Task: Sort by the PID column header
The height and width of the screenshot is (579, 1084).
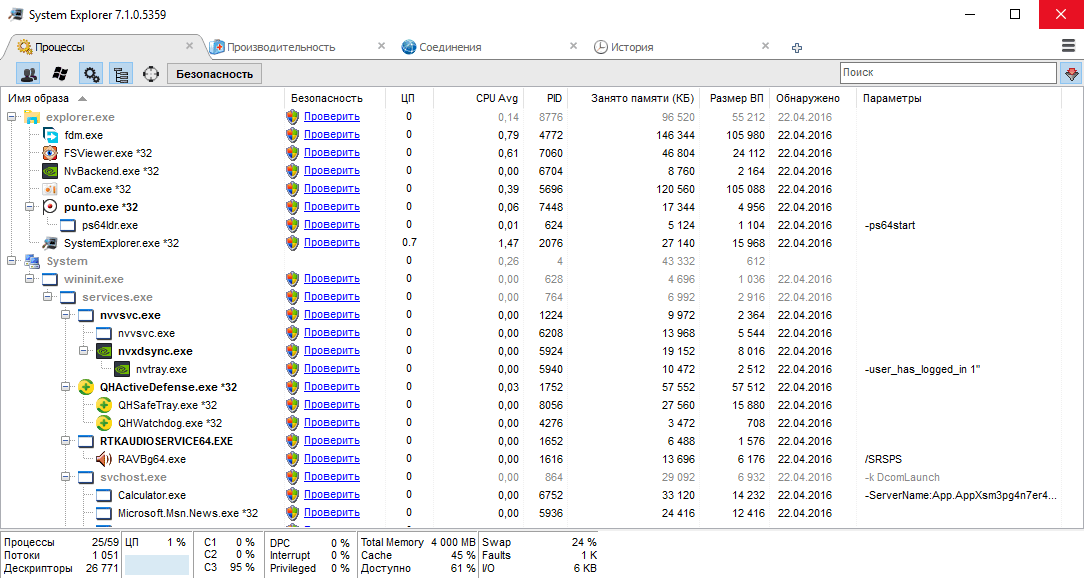Action: click(545, 98)
